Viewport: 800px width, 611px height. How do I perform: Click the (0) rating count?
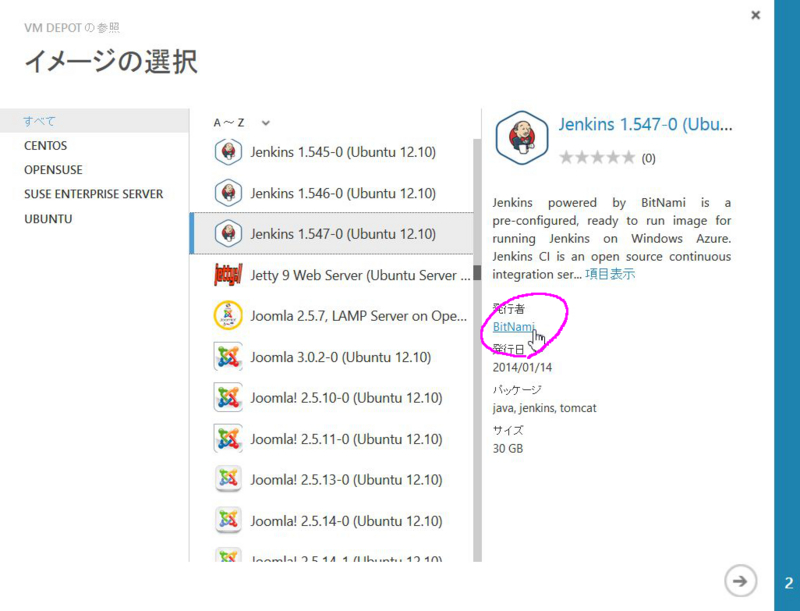(x=648, y=159)
